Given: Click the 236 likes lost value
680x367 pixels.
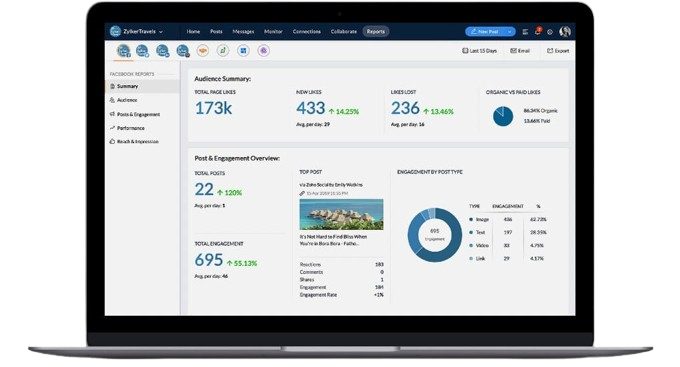Looking at the screenshot, I should [405, 108].
